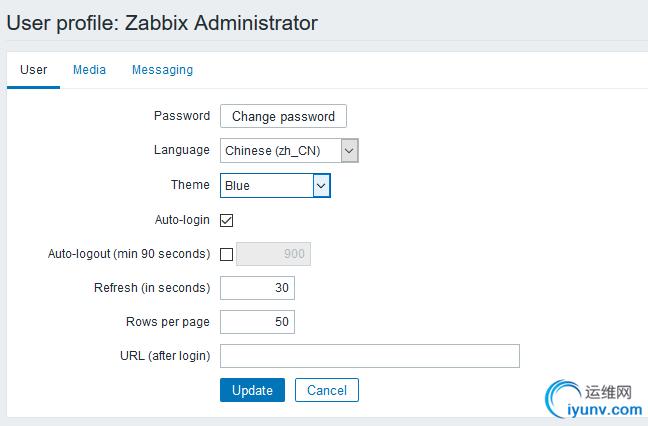Enable the Auto-logout checkbox

(x=226, y=254)
